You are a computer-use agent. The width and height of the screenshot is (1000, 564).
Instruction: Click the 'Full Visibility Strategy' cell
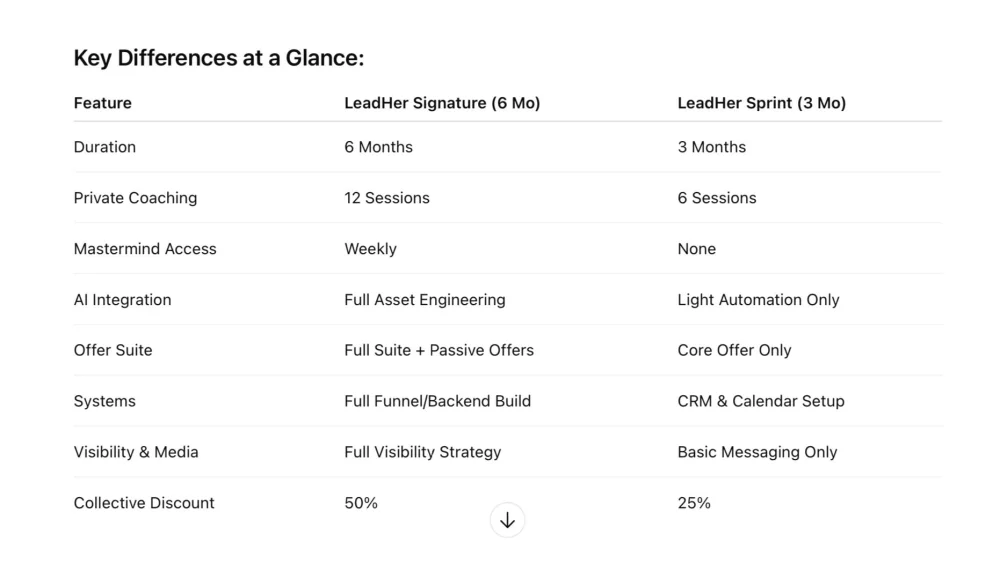point(423,452)
